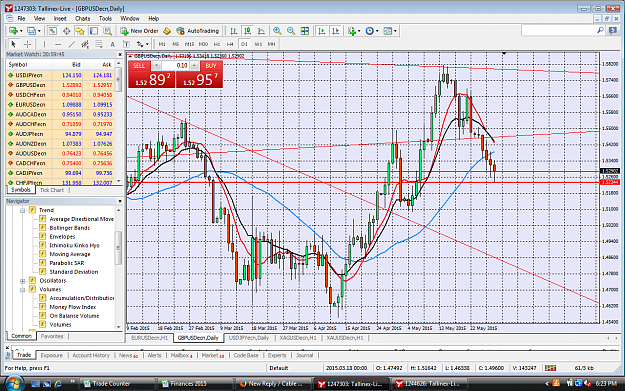Zoom in on the chart
The width and height of the screenshot is (625, 391).
pos(277,31)
